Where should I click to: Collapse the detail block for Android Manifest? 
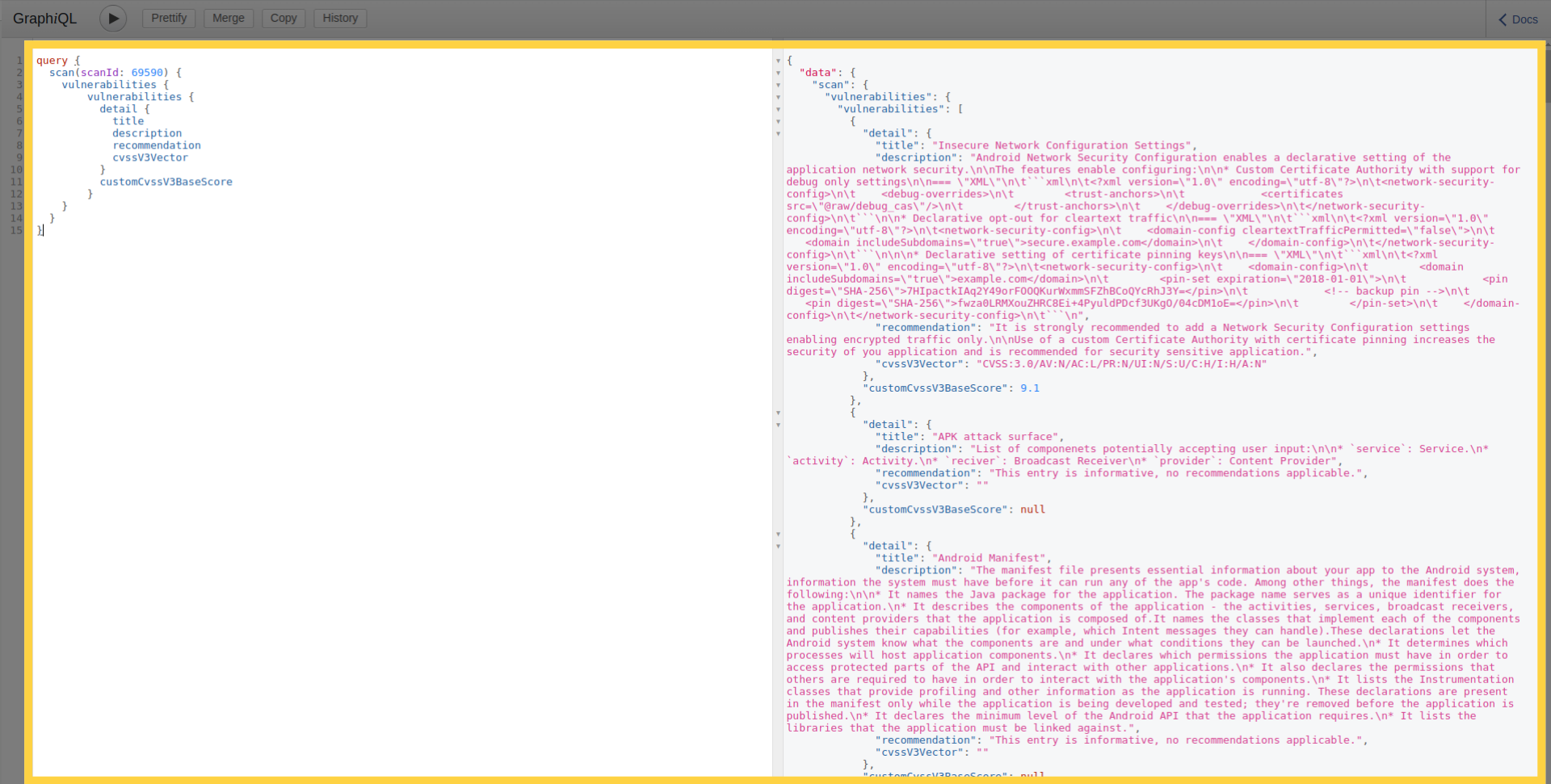pos(778,546)
